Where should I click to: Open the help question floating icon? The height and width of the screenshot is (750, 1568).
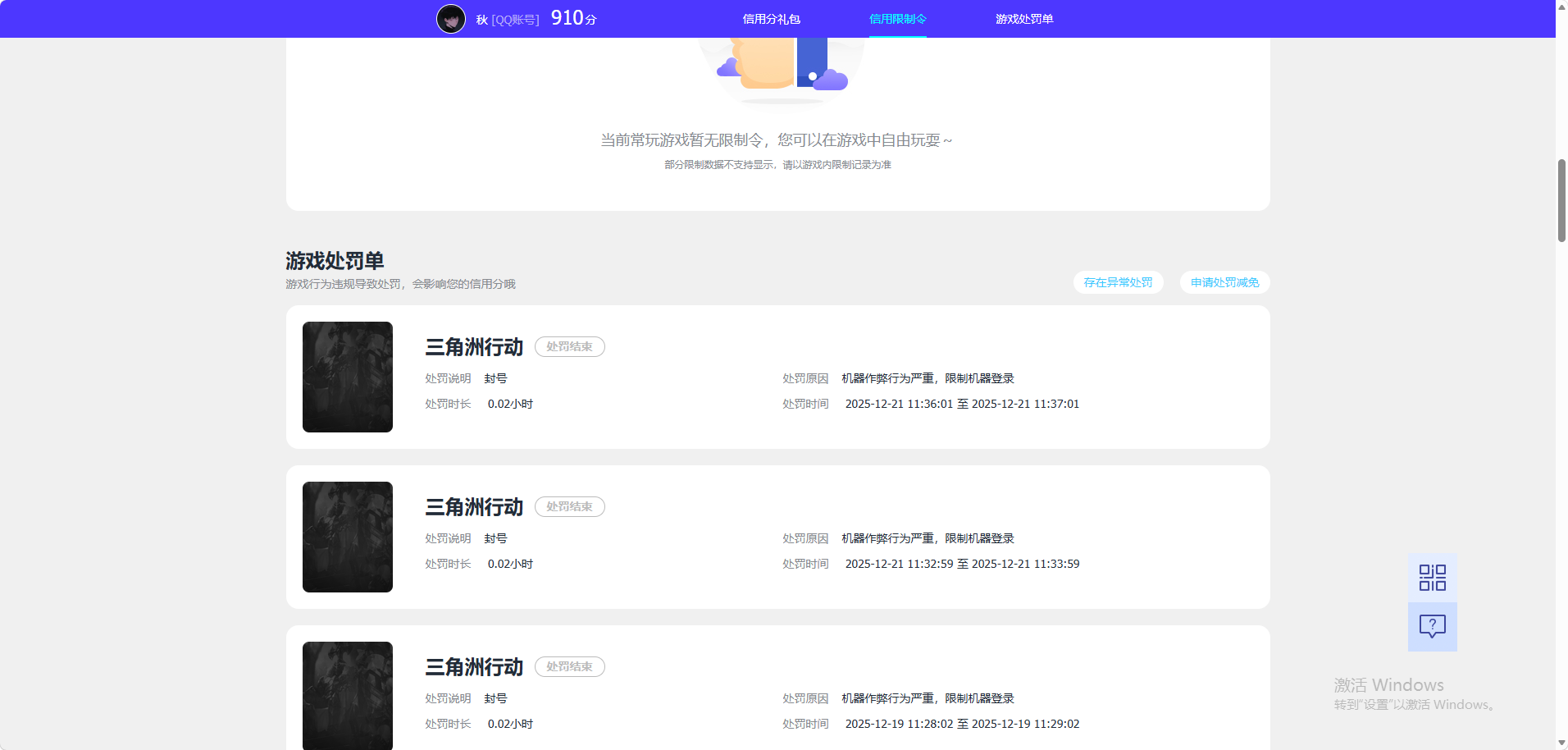click(x=1432, y=627)
